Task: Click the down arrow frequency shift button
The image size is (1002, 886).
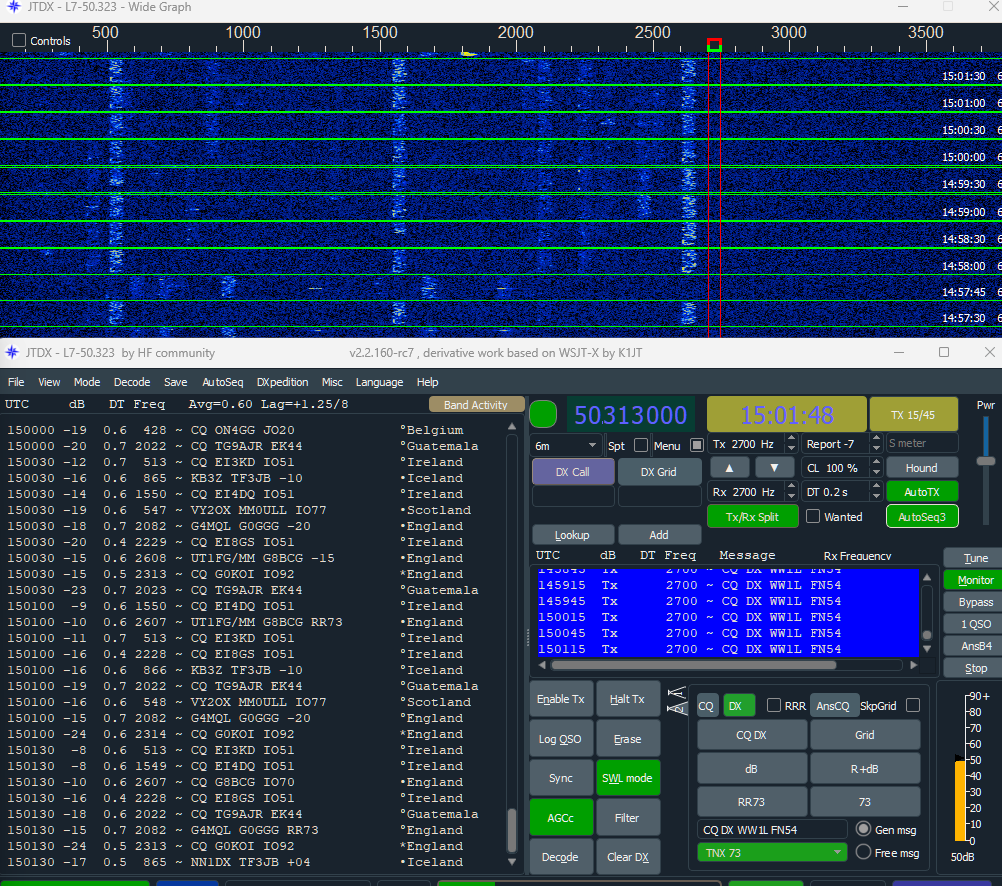Action: 774,468
